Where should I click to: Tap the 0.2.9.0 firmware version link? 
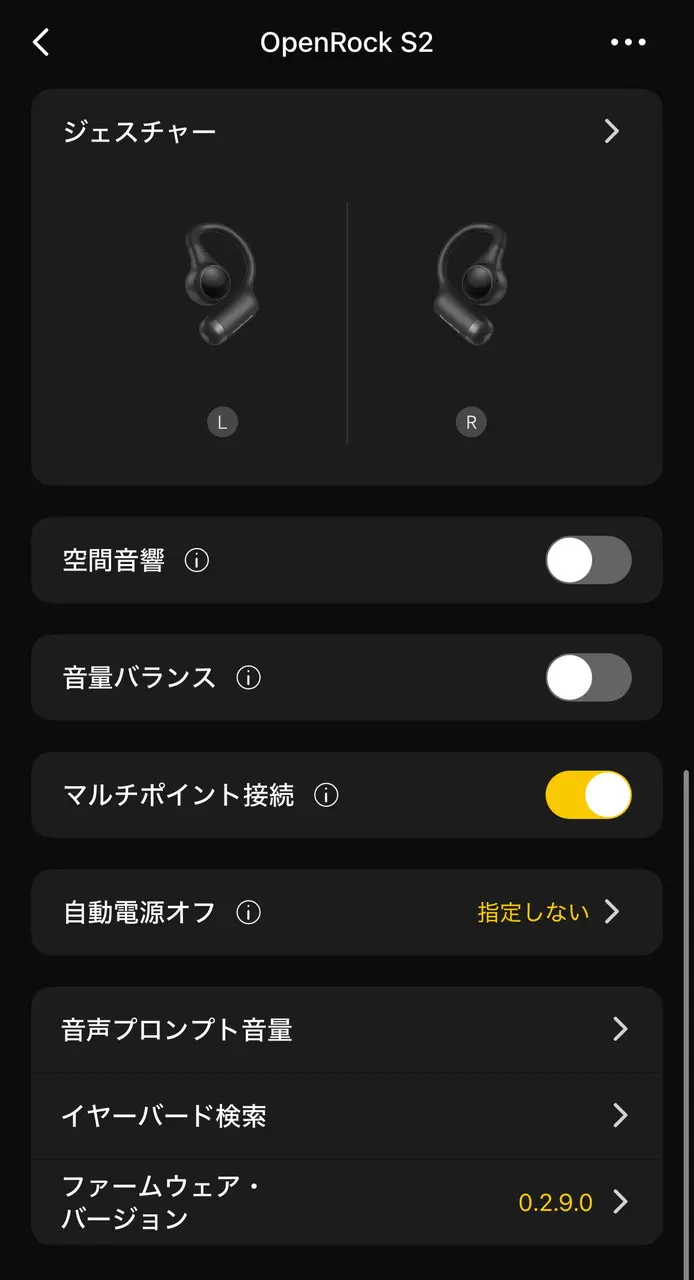[555, 1202]
